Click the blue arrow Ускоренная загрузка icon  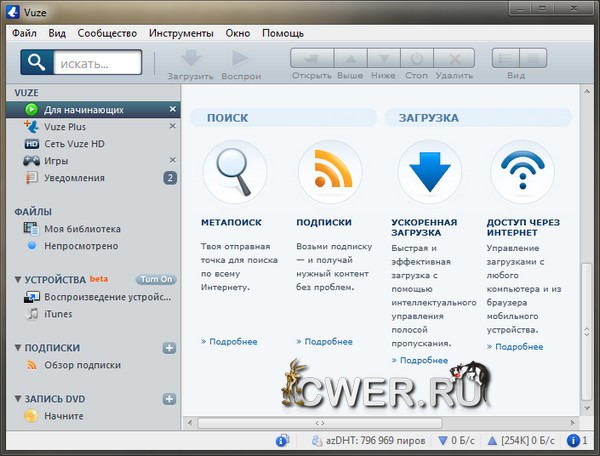click(x=429, y=172)
